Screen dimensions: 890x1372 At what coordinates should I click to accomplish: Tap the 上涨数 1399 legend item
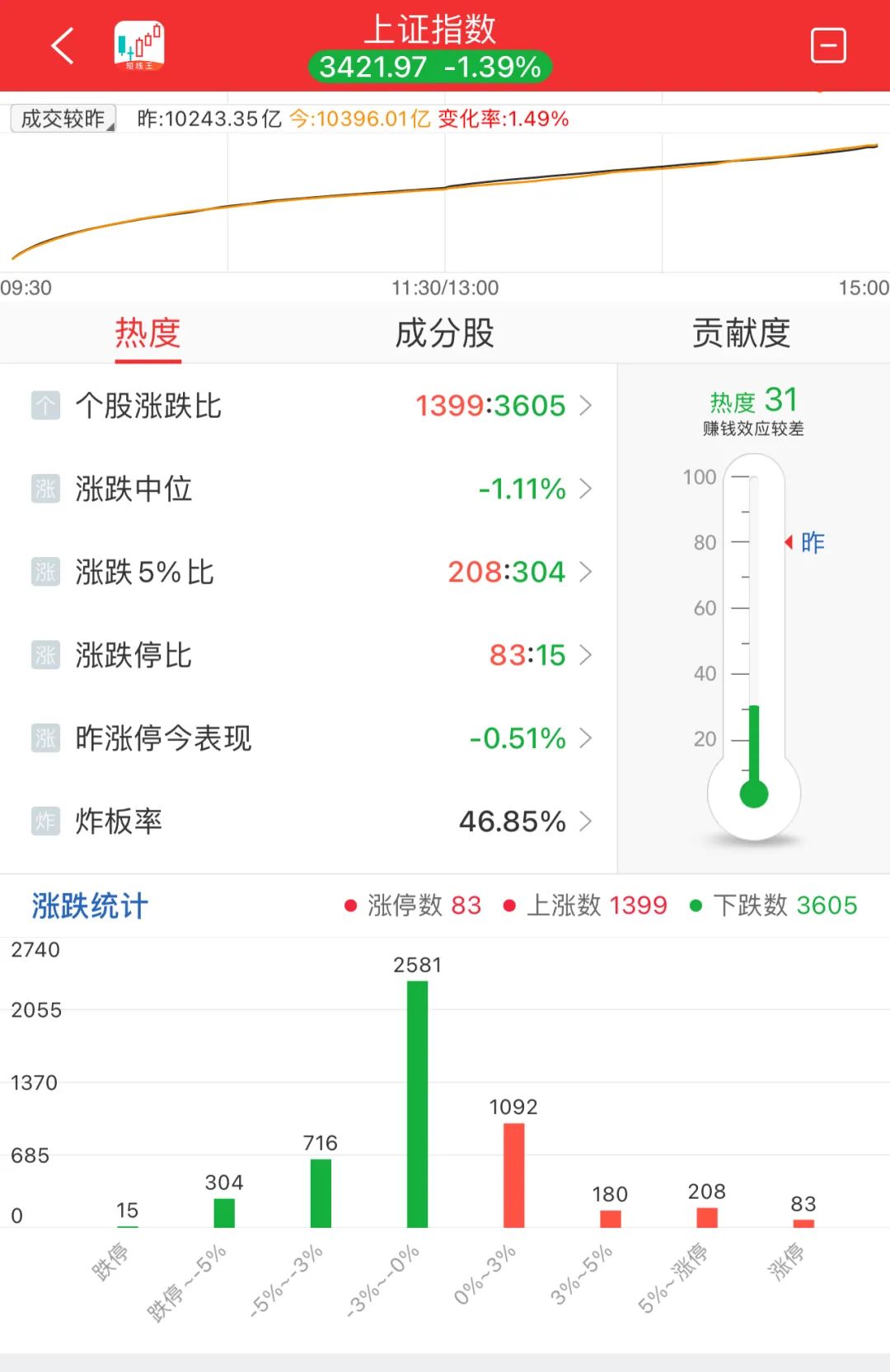pyautogui.click(x=585, y=906)
